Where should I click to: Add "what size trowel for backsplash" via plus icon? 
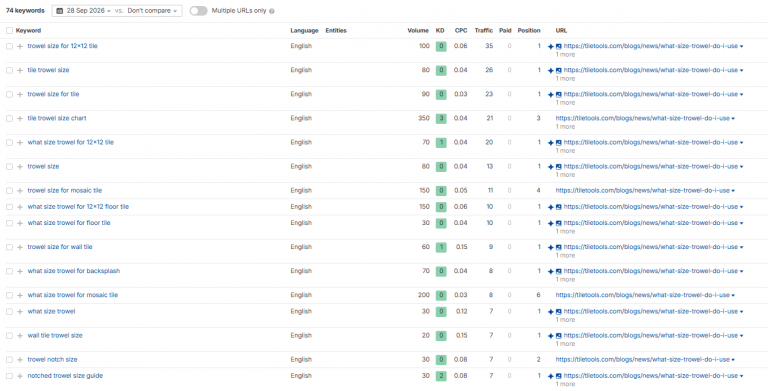(x=20, y=271)
